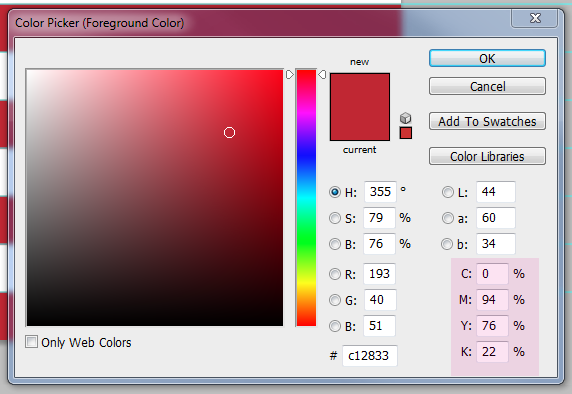Click the new color preview swatch

click(x=360, y=90)
